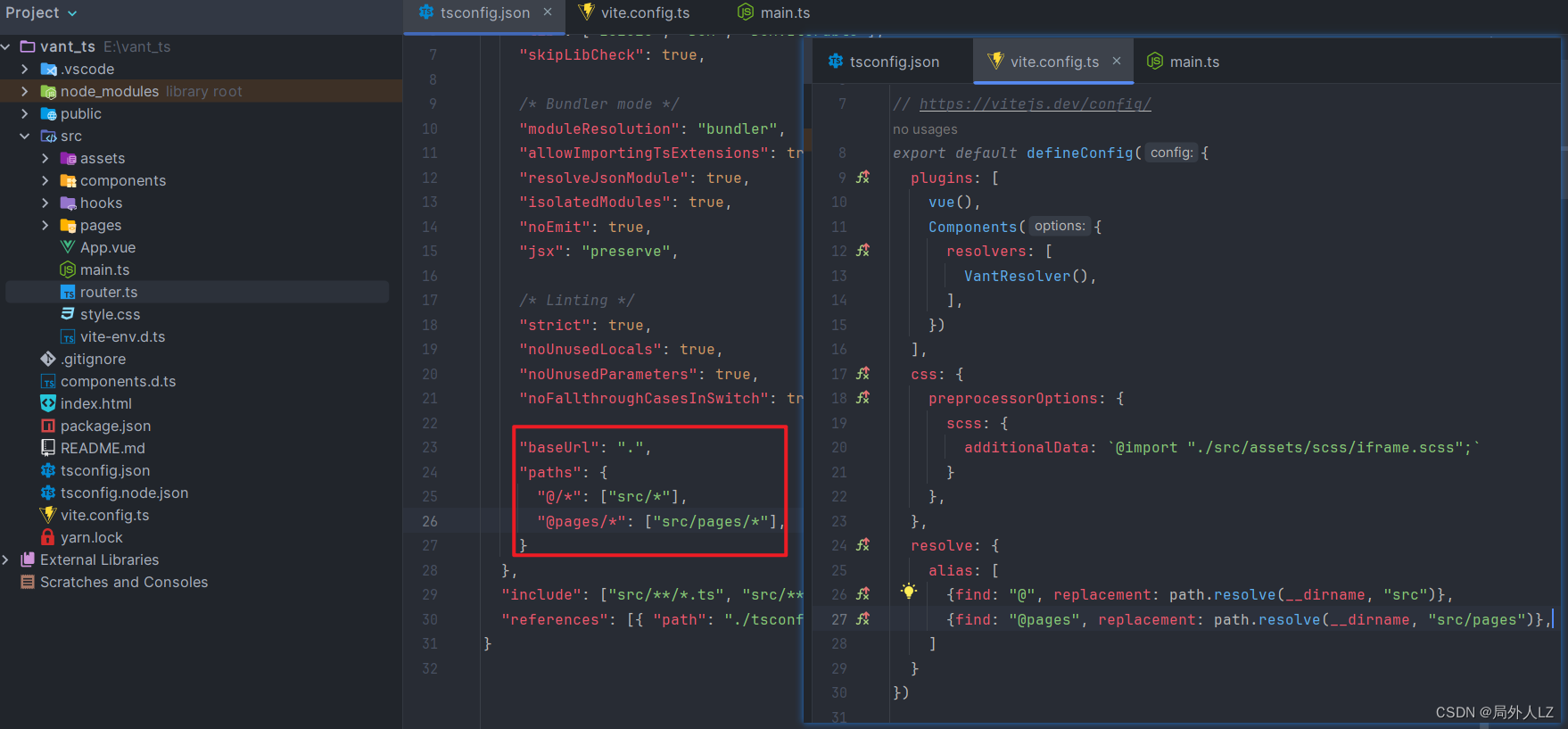The width and height of the screenshot is (1568, 729).
Task: Click the intention lightbulb on line 26
Action: 908,591
